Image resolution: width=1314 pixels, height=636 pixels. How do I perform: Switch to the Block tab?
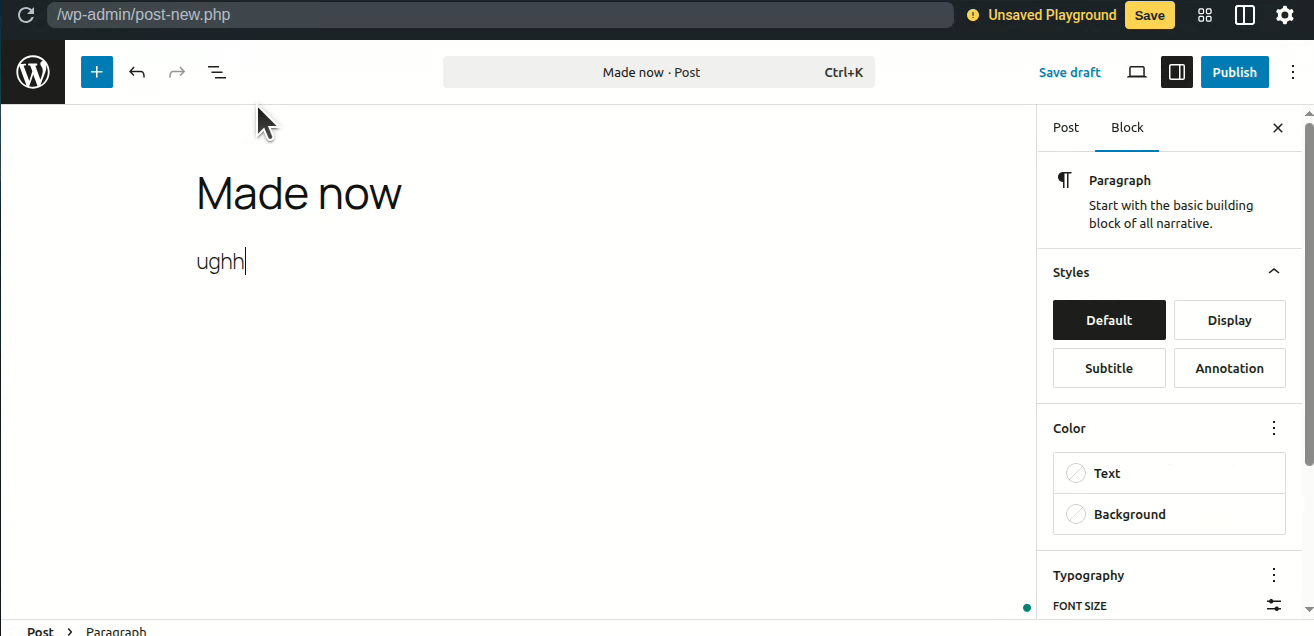[1127, 128]
